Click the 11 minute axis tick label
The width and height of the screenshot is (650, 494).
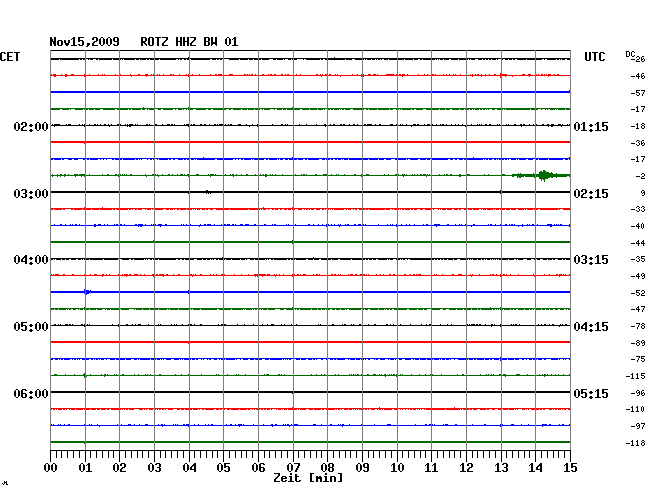(431, 467)
